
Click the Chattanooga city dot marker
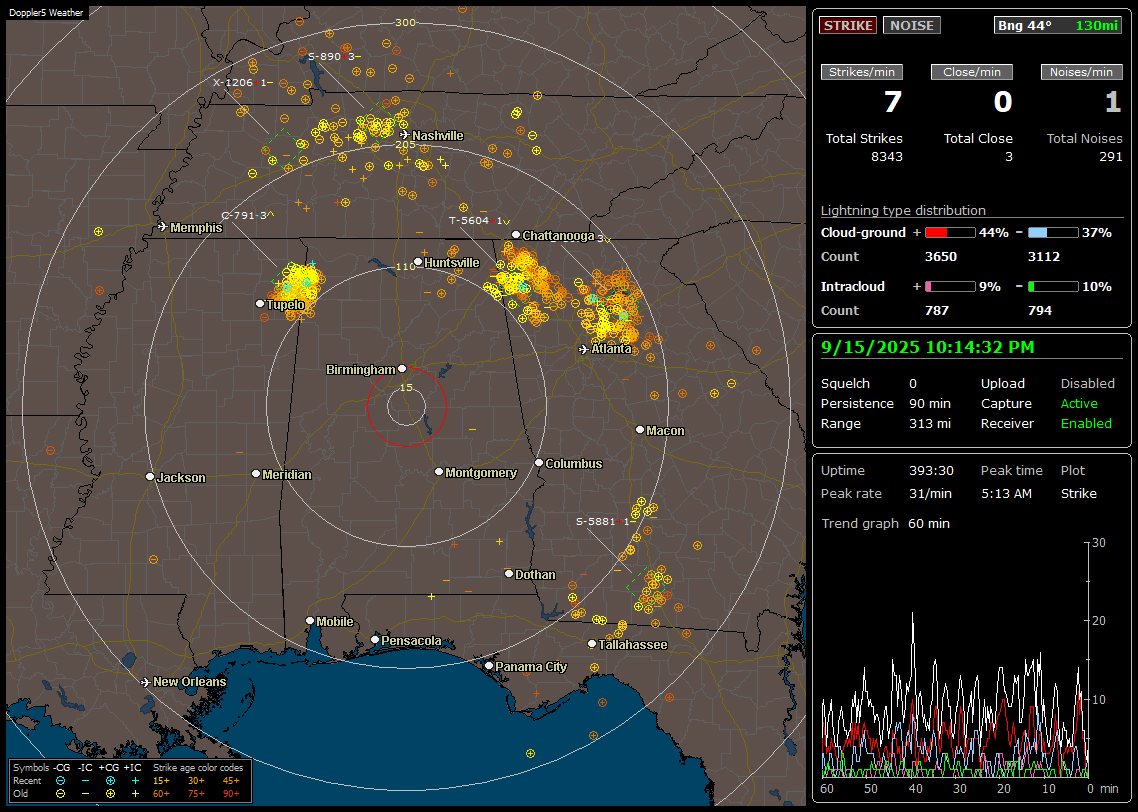pyautogui.click(x=516, y=234)
